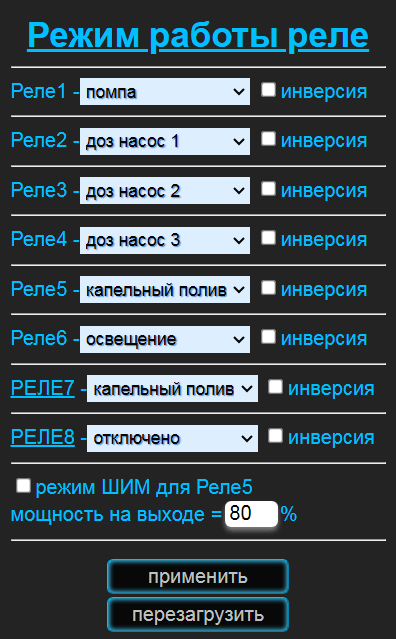Toggle инверсия checkbox for РЕЛЕ8
Image resolution: width=396 pixels, height=639 pixels.
pos(275,436)
